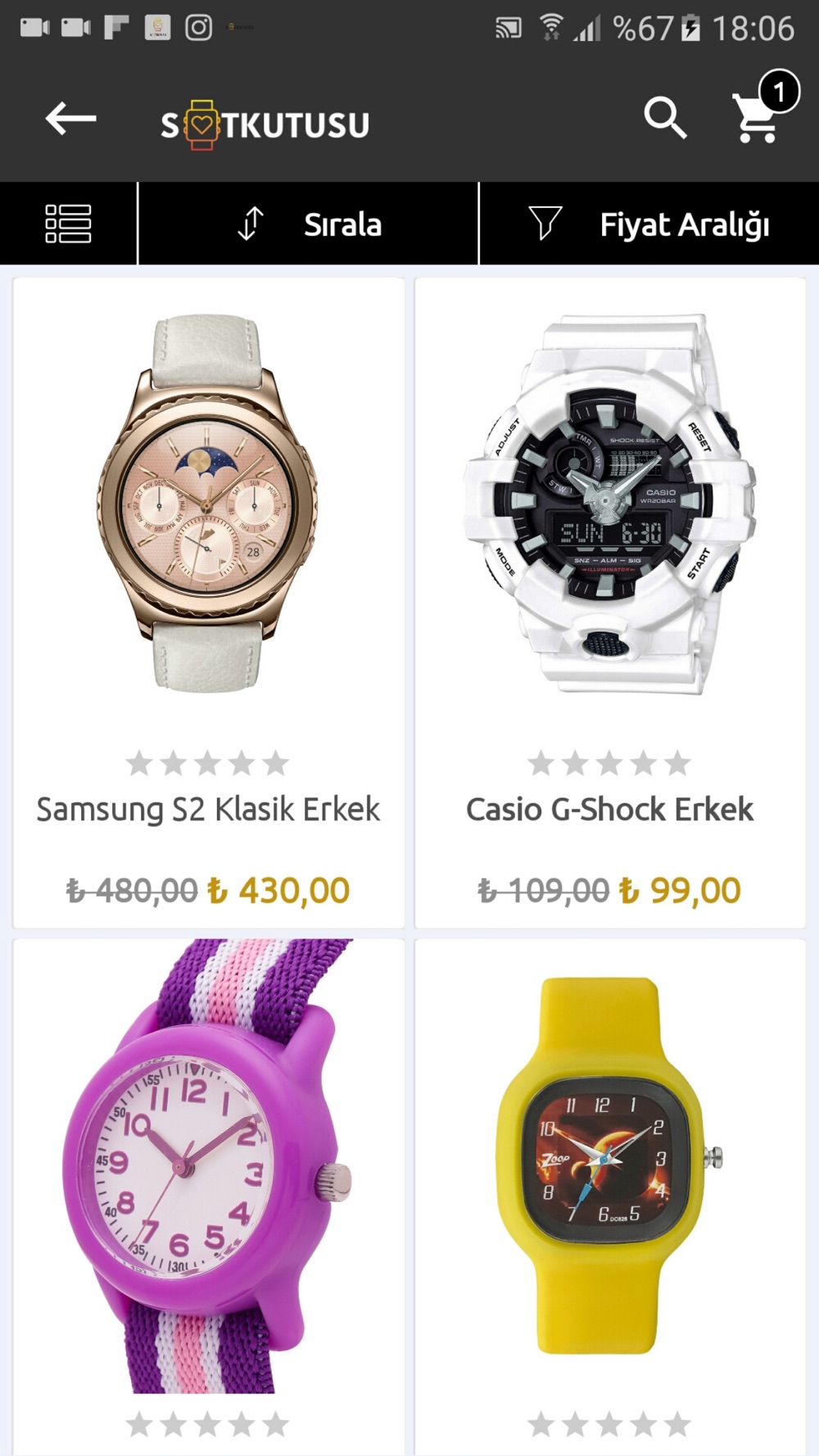Image resolution: width=819 pixels, height=1456 pixels.
Task: Tap the filter funnel icon
Action: (x=545, y=223)
